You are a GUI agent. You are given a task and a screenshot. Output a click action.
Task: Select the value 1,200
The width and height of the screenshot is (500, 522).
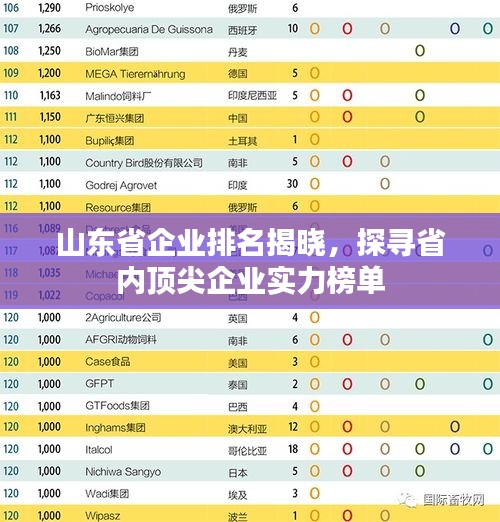point(50,73)
